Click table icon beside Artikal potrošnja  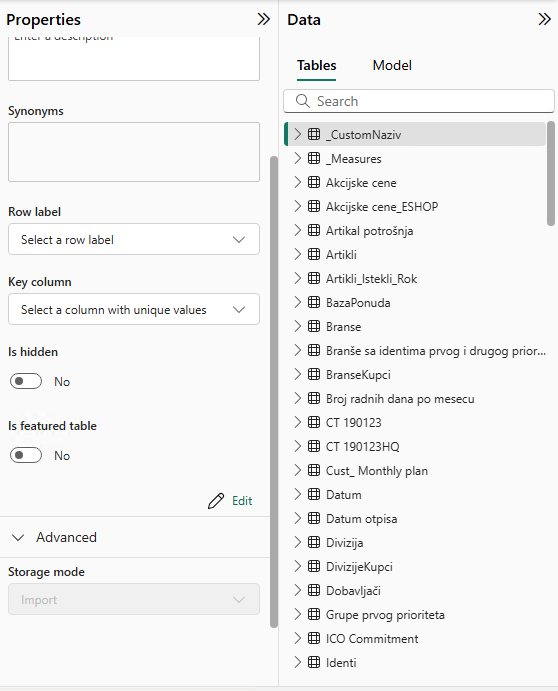click(x=314, y=230)
